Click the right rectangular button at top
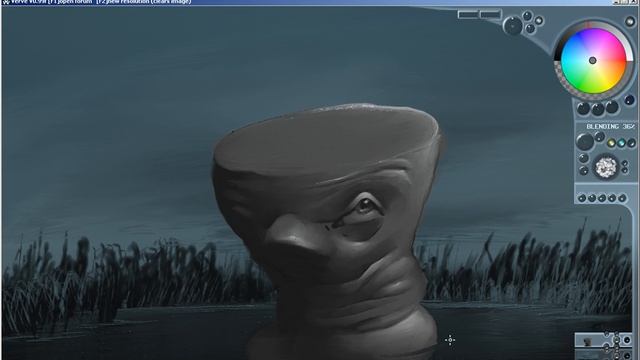 tap(490, 15)
